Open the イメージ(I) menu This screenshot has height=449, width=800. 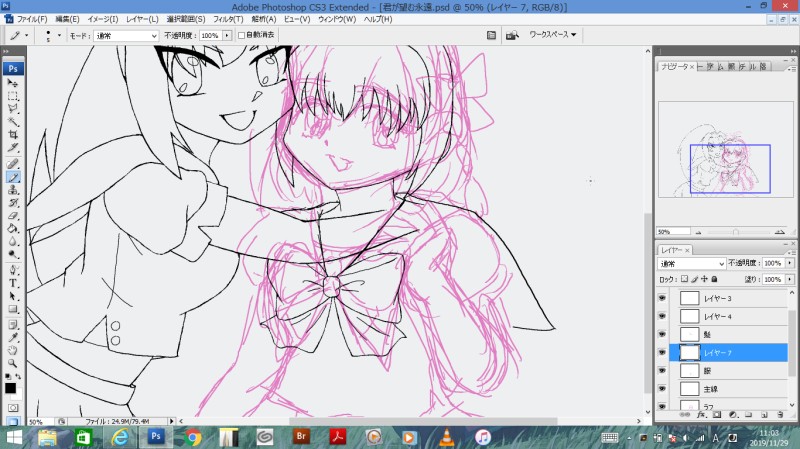pos(103,19)
